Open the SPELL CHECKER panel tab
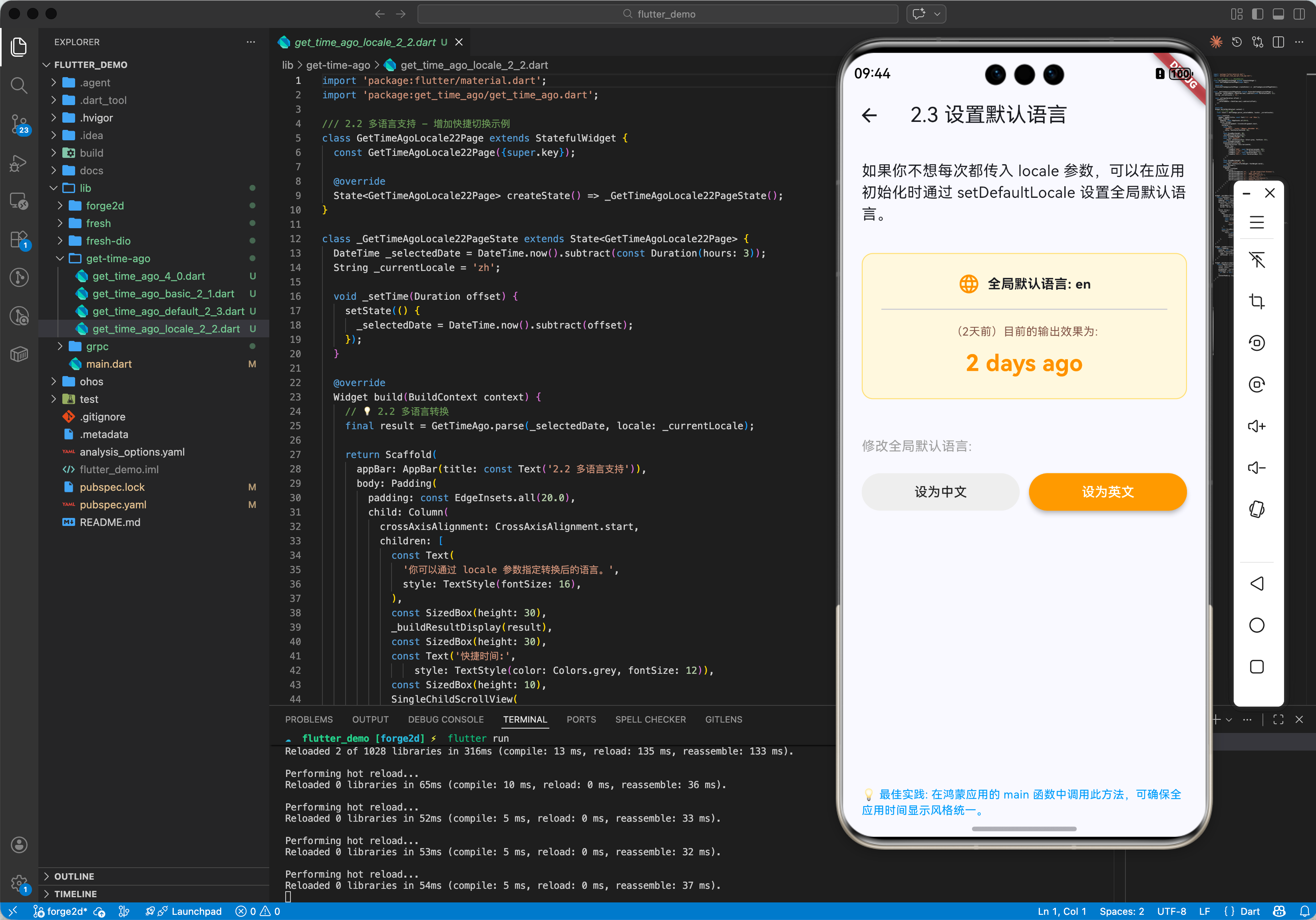 650,719
